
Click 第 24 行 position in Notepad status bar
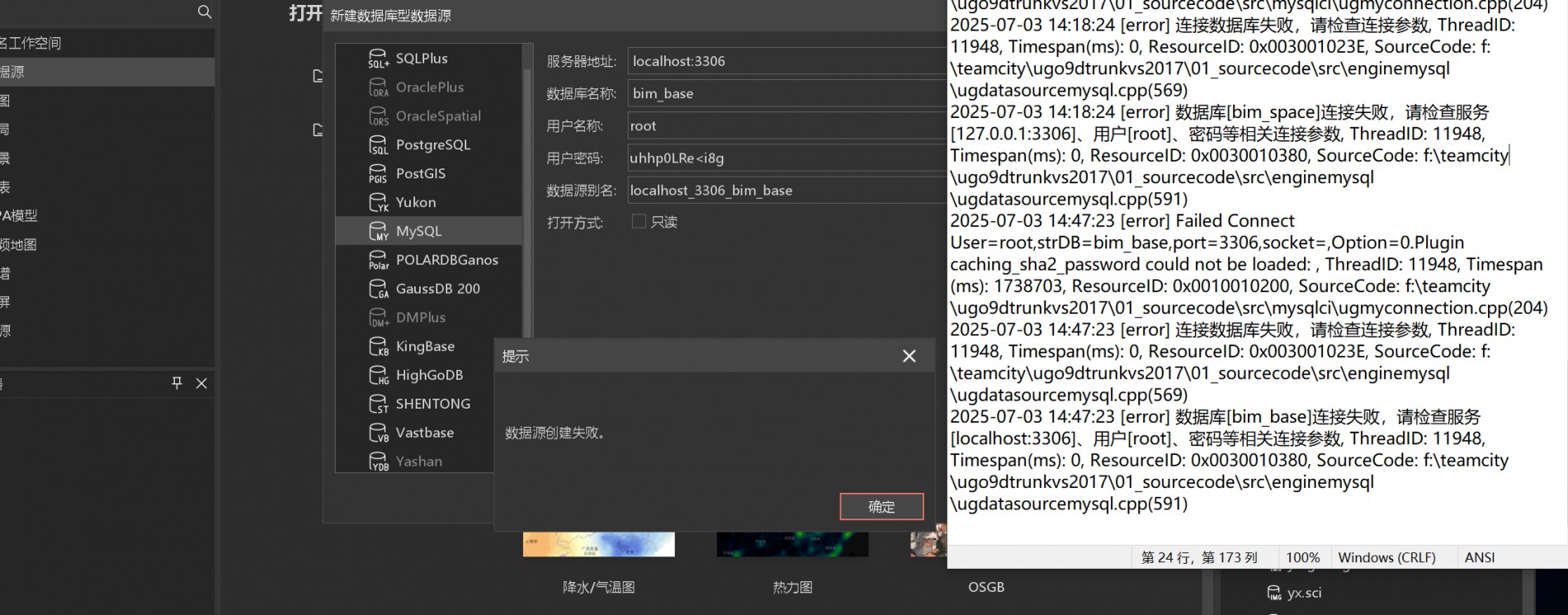pyautogui.click(x=1199, y=557)
